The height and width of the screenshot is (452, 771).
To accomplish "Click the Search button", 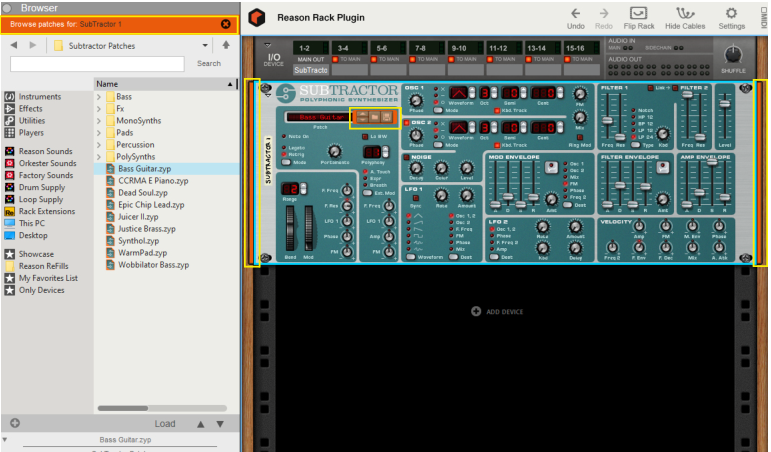I will 209,63.
